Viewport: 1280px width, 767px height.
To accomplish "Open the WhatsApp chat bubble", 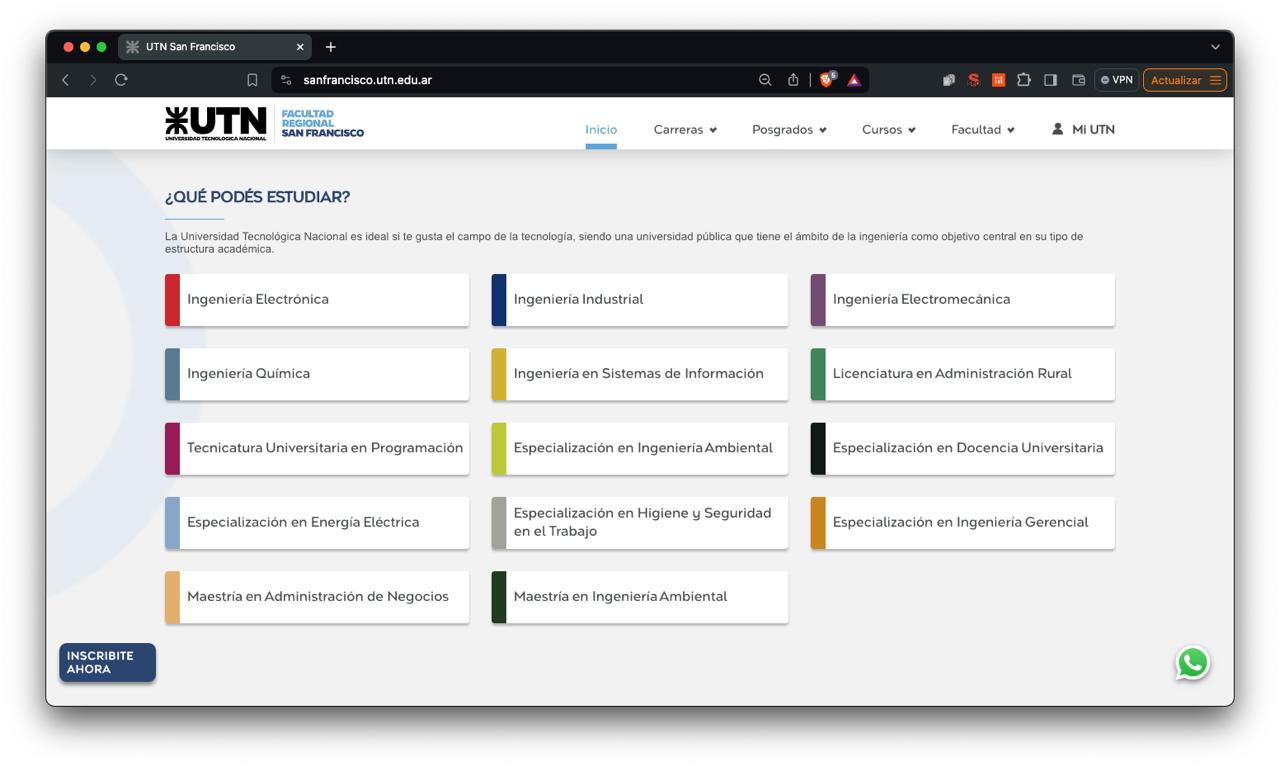I will click(x=1192, y=663).
